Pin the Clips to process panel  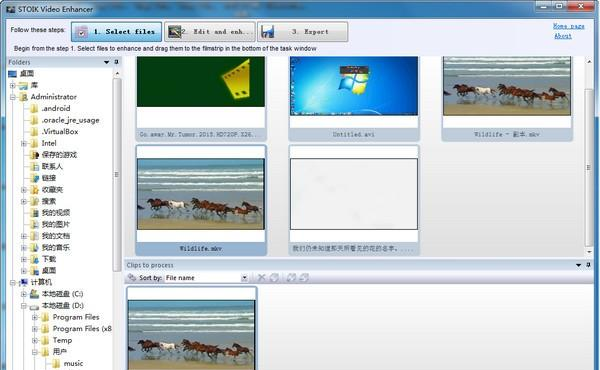[588, 265]
